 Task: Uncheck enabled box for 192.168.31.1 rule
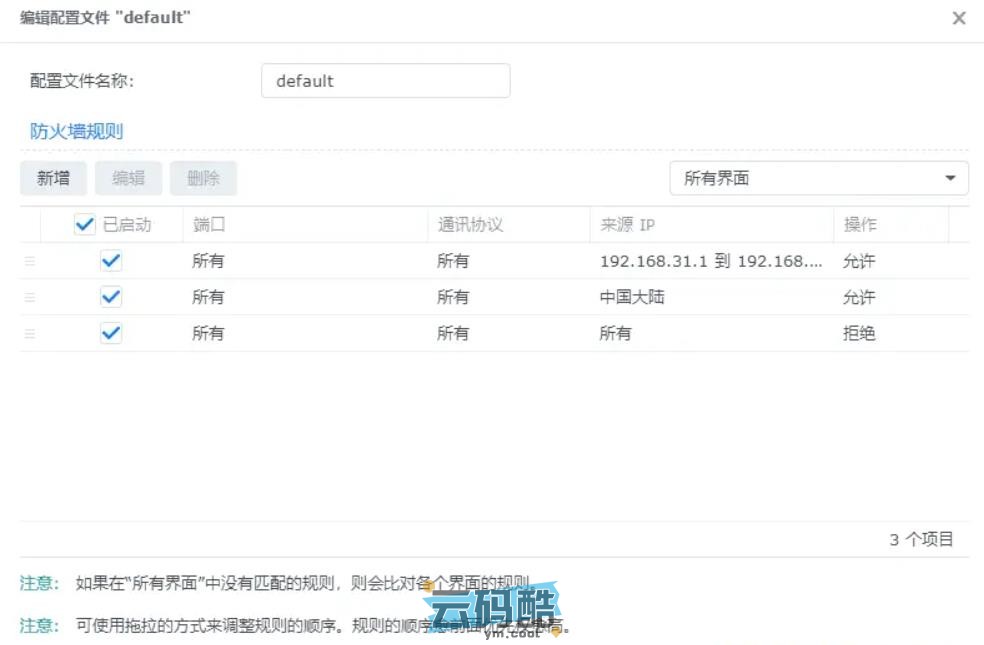[x=111, y=261]
